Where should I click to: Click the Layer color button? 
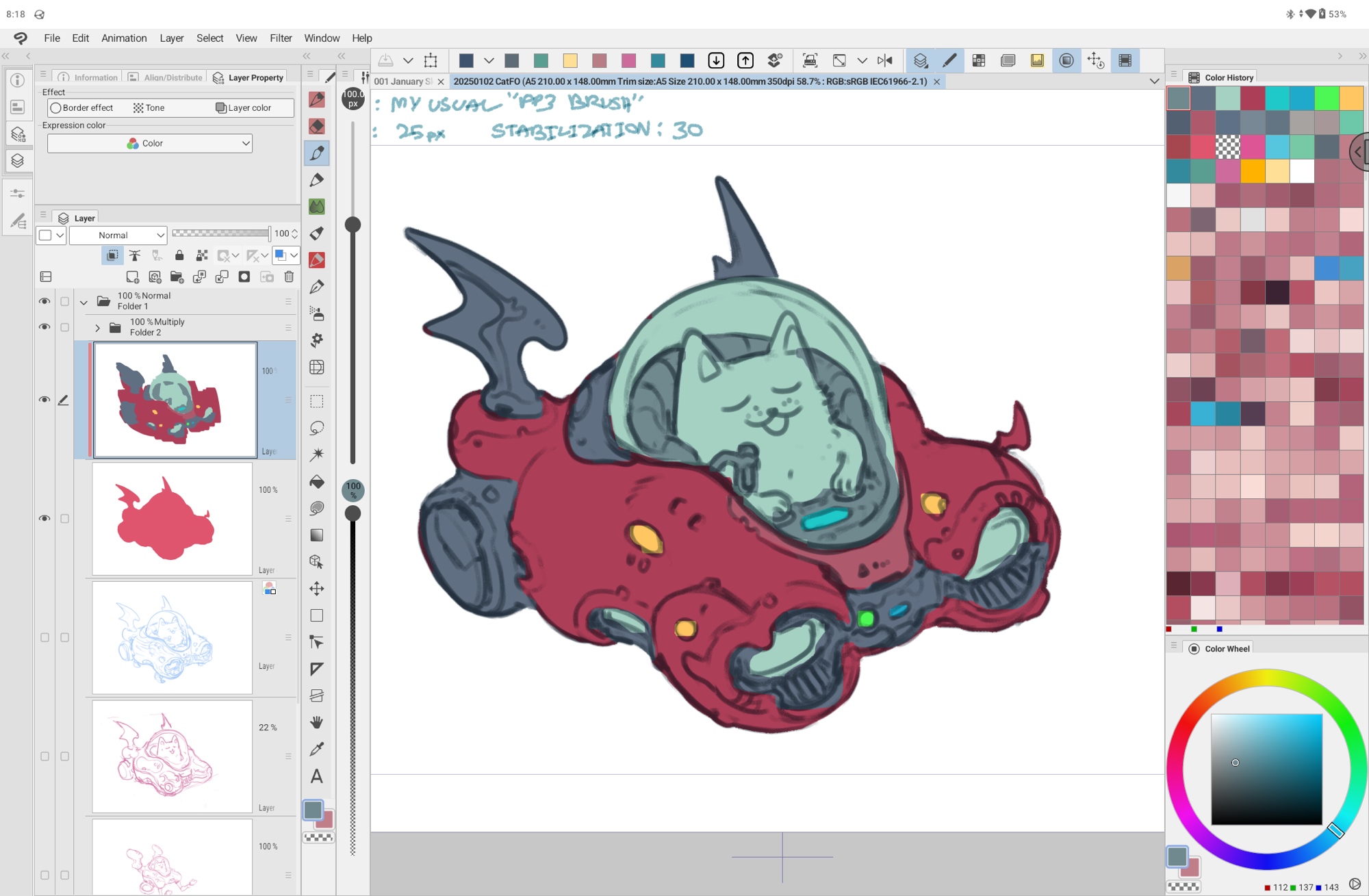pyautogui.click(x=244, y=107)
